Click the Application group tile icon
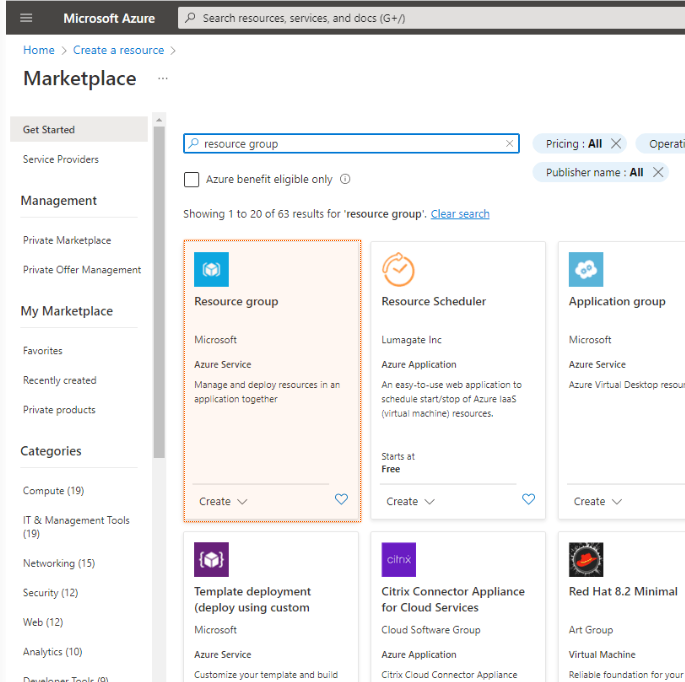The width and height of the screenshot is (685, 682). pos(586,269)
